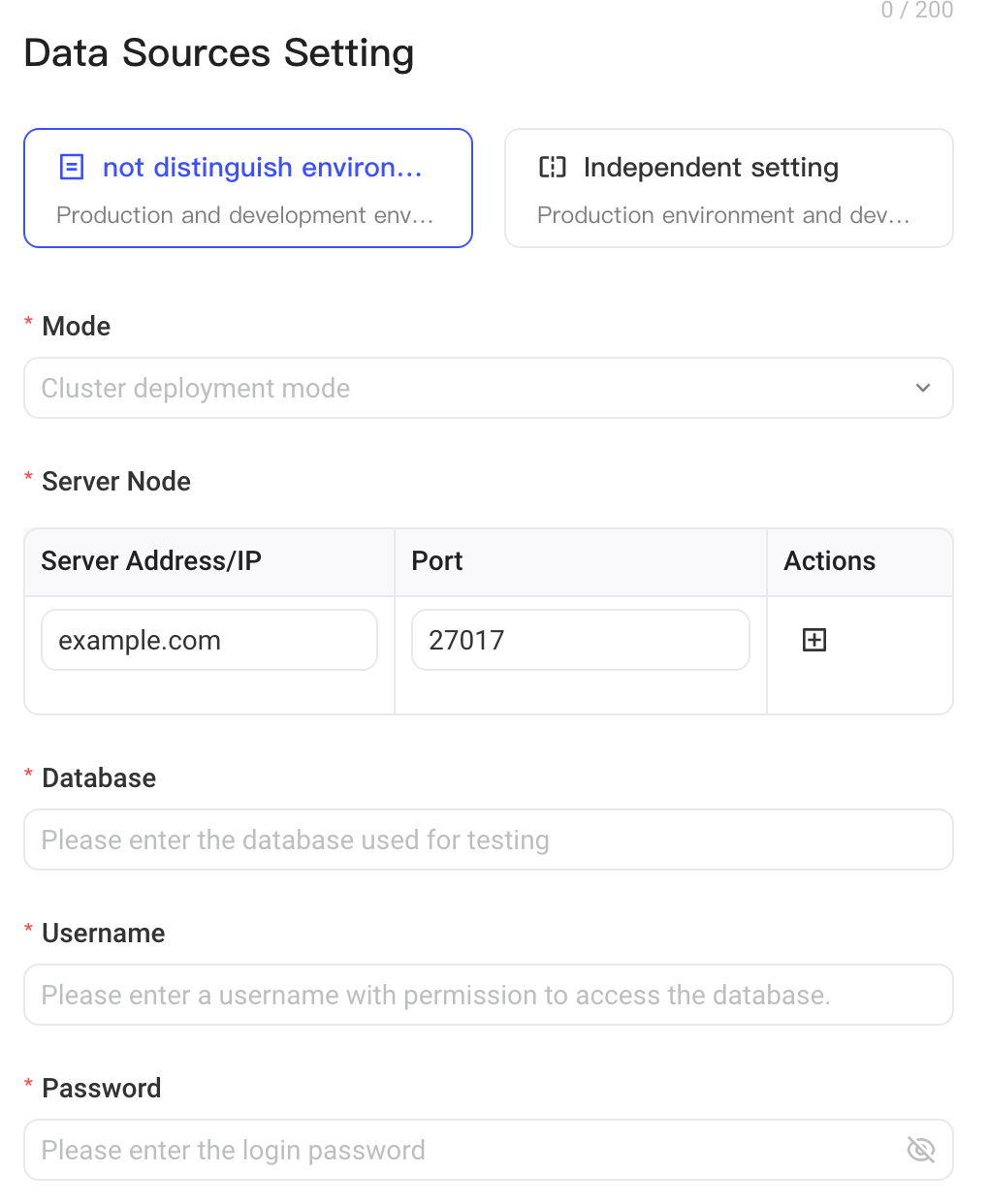Click the Port column header
Screen dimensions: 989x1204
click(581, 562)
